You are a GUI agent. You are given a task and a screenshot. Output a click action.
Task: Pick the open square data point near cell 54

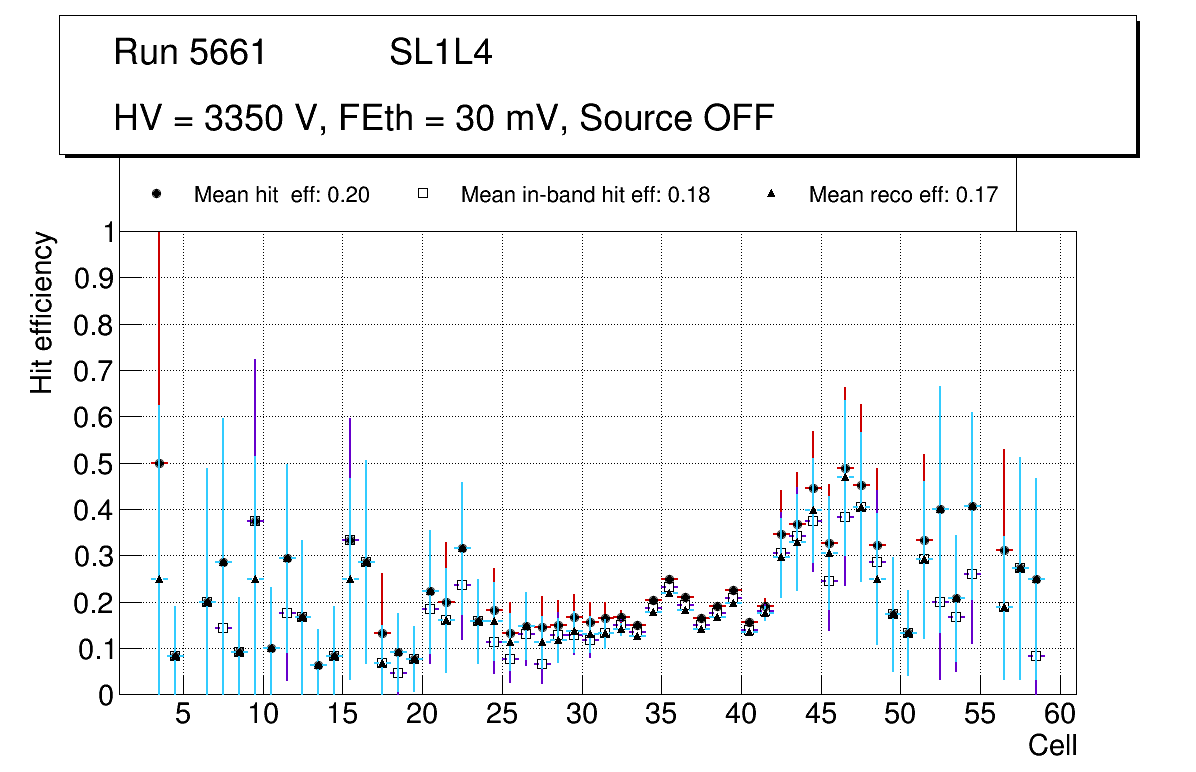pos(971,574)
